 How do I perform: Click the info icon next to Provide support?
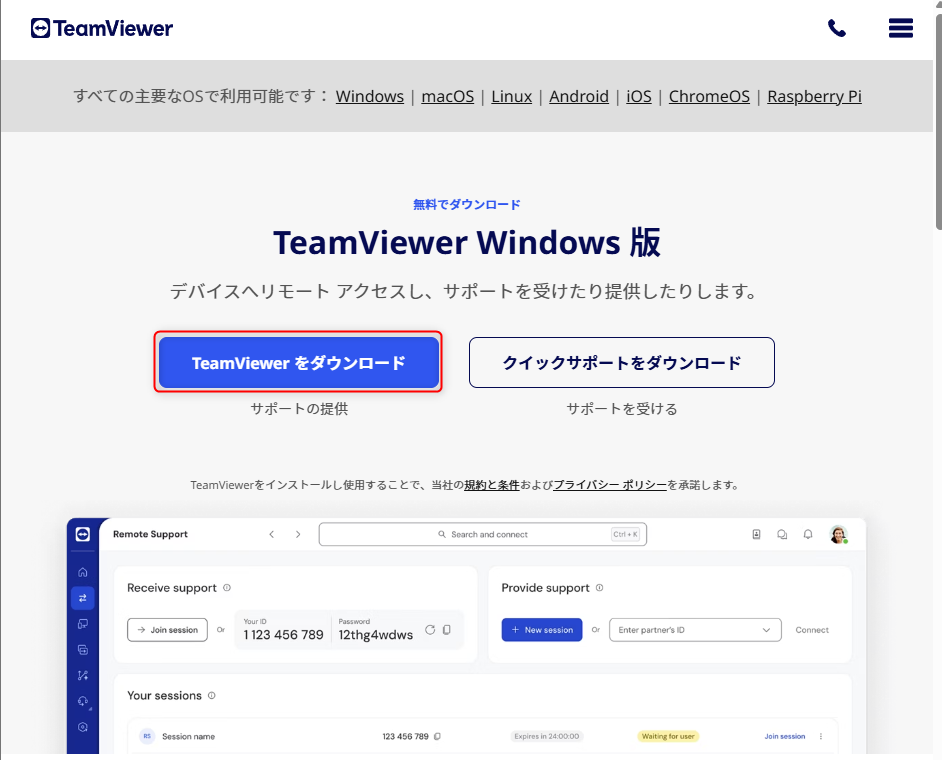[600, 588]
